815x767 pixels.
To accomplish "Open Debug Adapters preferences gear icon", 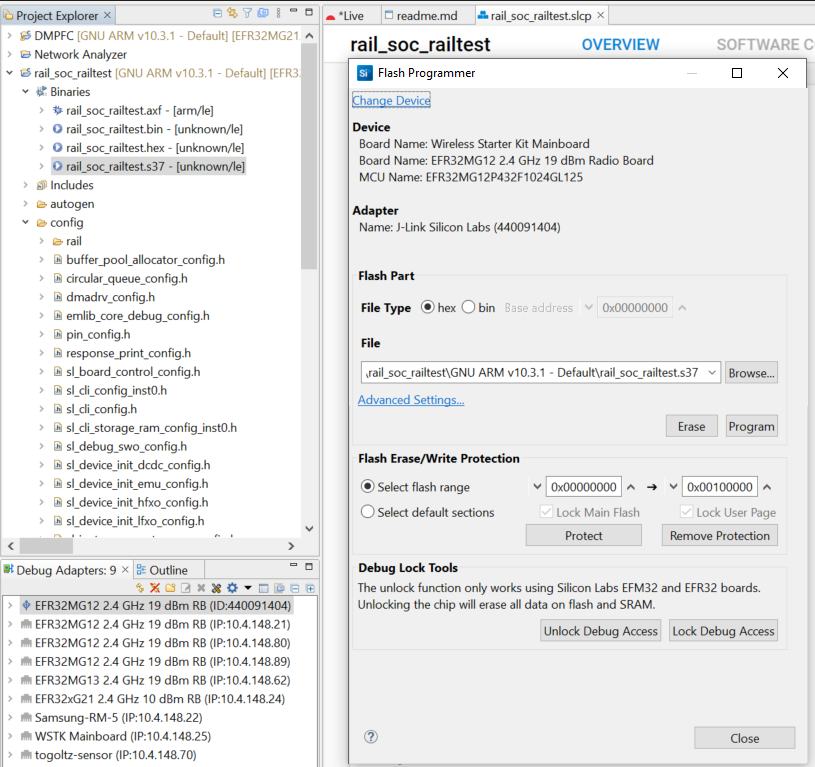I will [232, 588].
